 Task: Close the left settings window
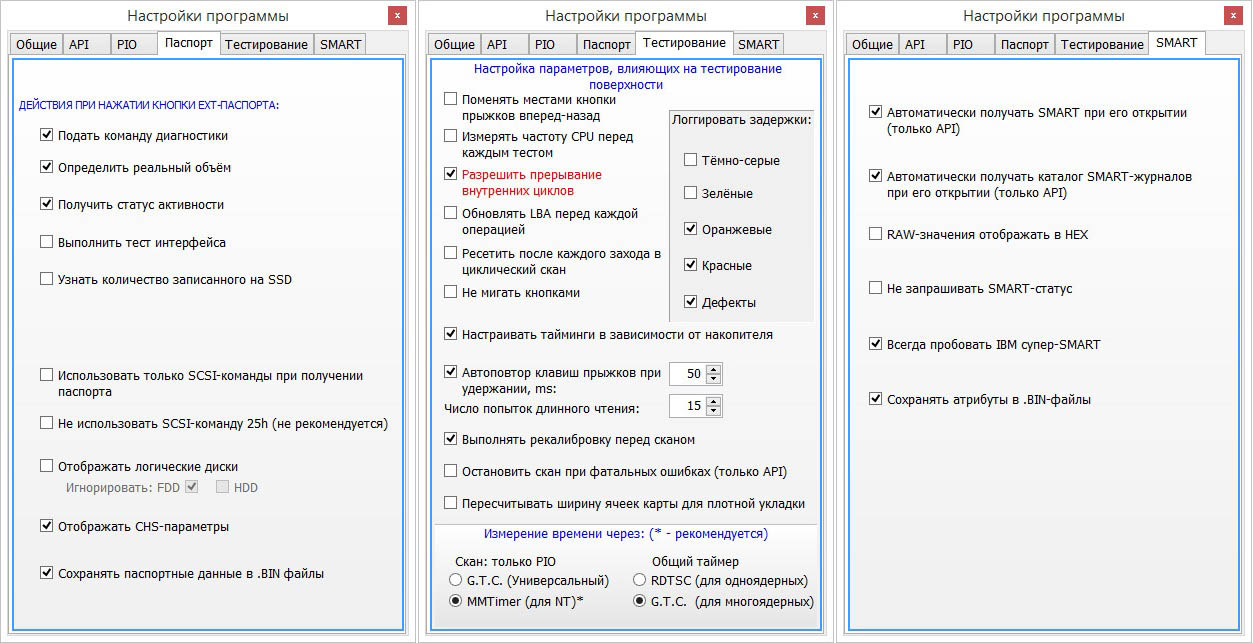pyautogui.click(x=397, y=15)
